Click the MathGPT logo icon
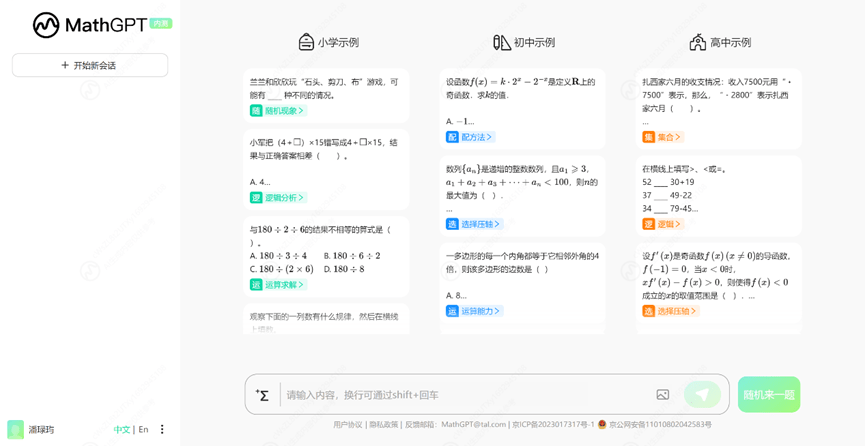The height and width of the screenshot is (446, 865). 46,25
